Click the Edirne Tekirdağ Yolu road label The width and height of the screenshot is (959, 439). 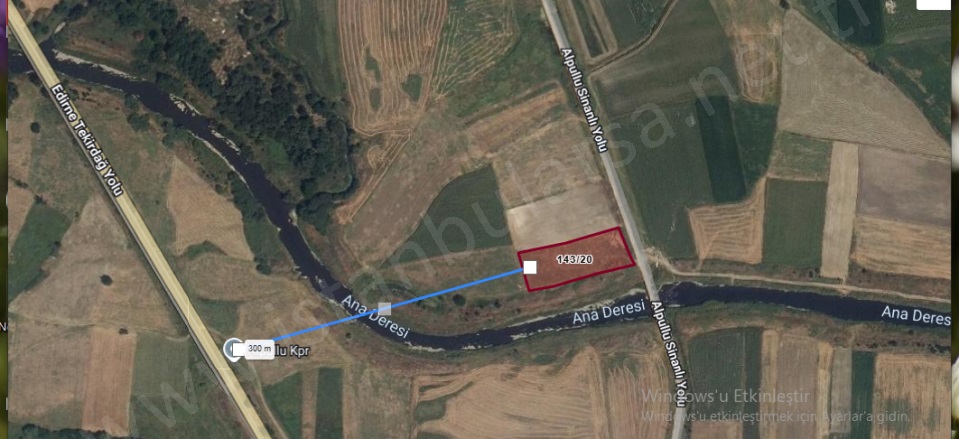coord(87,139)
